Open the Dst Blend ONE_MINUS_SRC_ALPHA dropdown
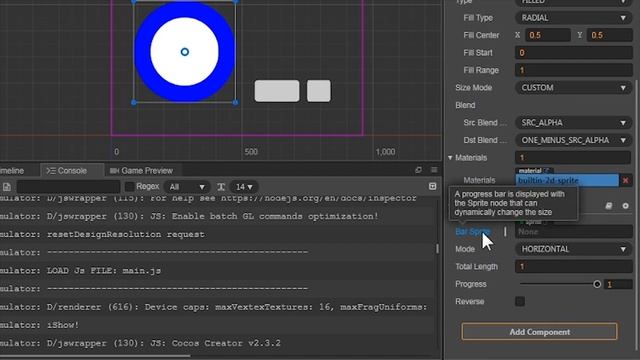The width and height of the screenshot is (640, 360). pyautogui.click(x=573, y=140)
